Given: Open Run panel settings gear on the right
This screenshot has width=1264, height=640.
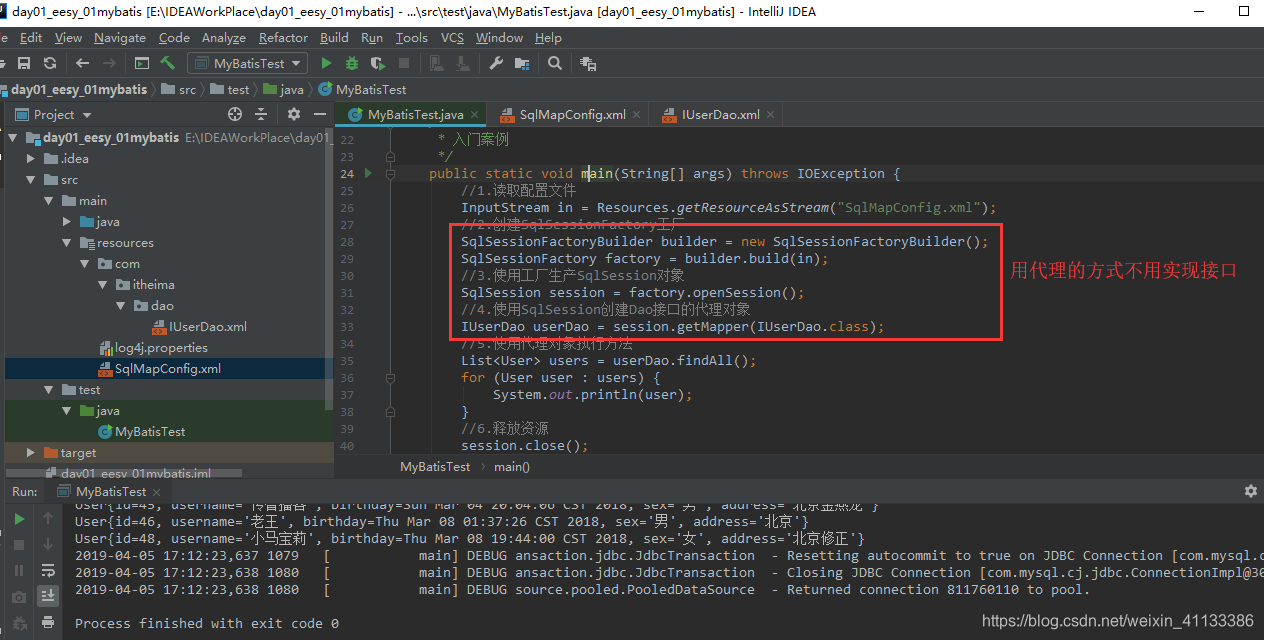Looking at the screenshot, I should click(1250, 491).
